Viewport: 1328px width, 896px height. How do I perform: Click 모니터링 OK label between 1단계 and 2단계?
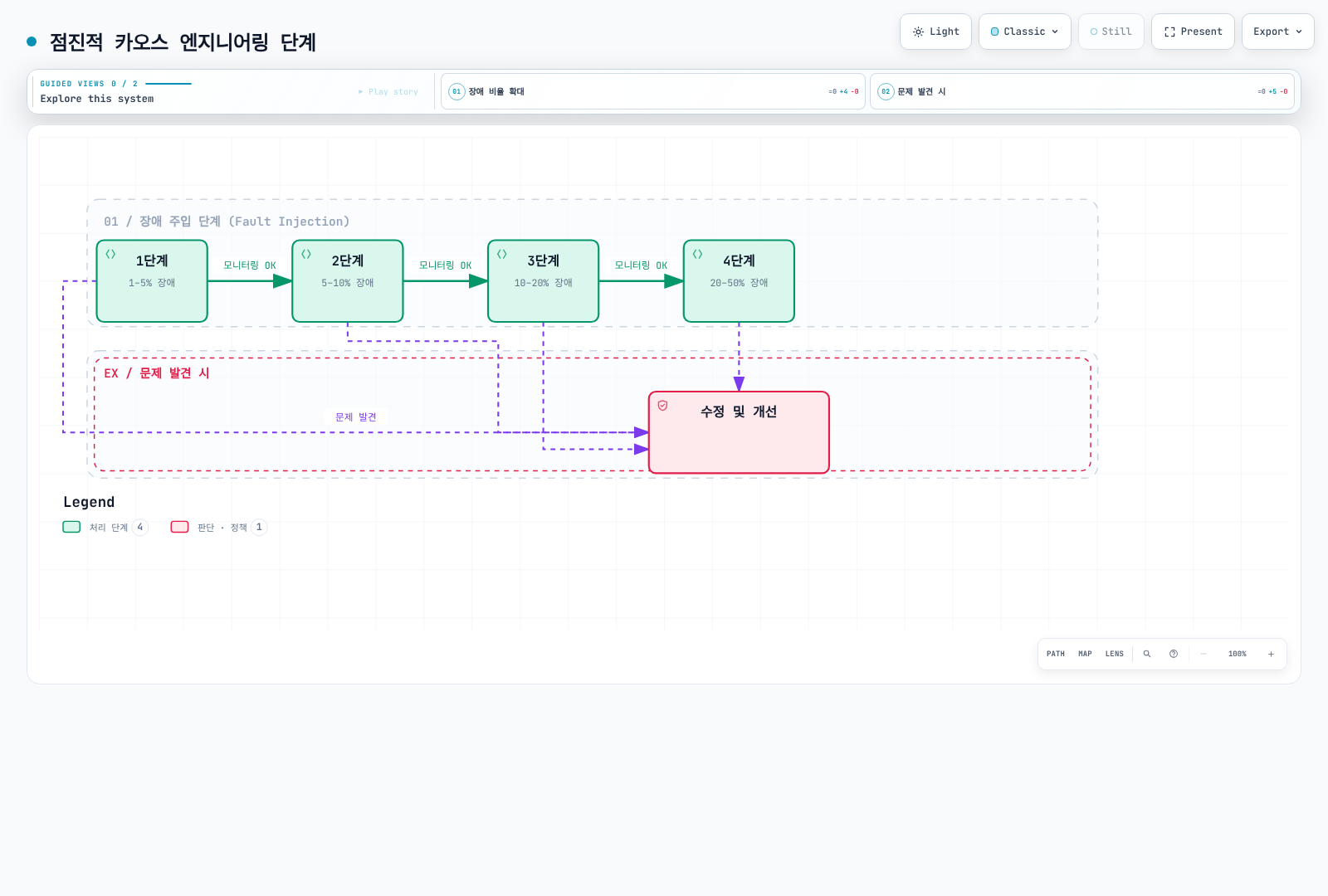[x=250, y=265]
